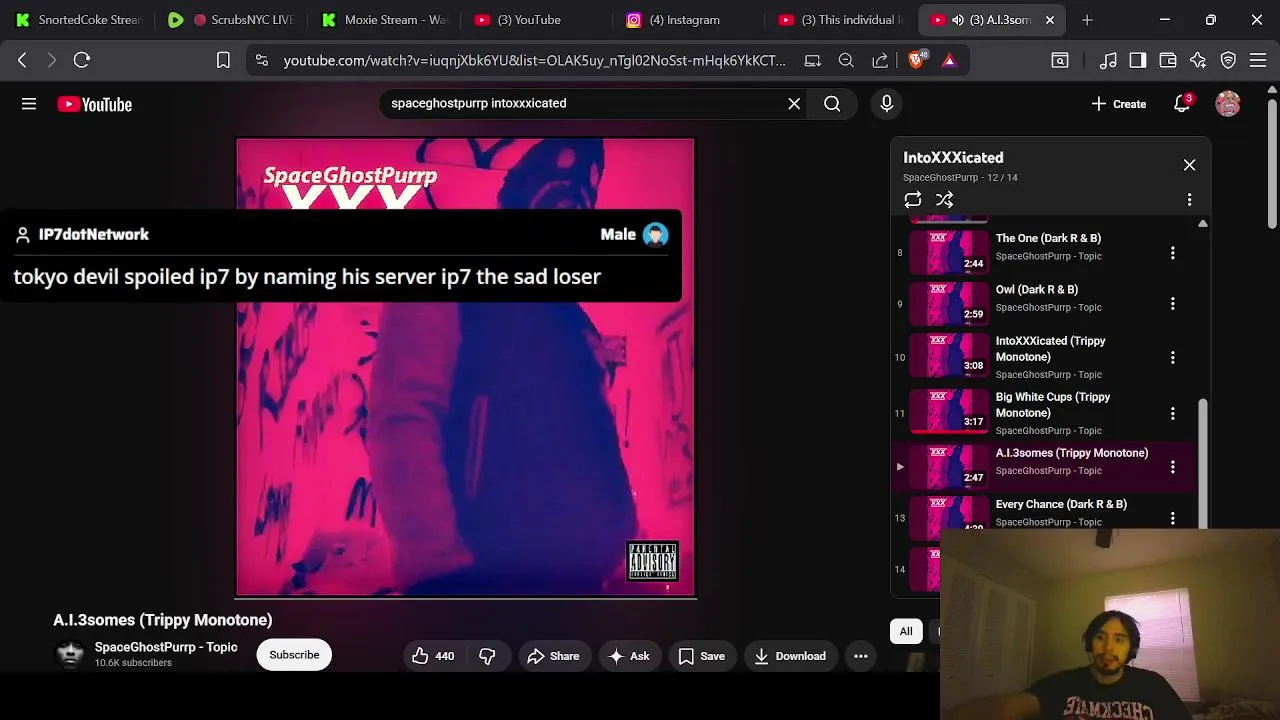
Task: Open the SpaceGhostPurrp channel avatar
Action: [70, 655]
